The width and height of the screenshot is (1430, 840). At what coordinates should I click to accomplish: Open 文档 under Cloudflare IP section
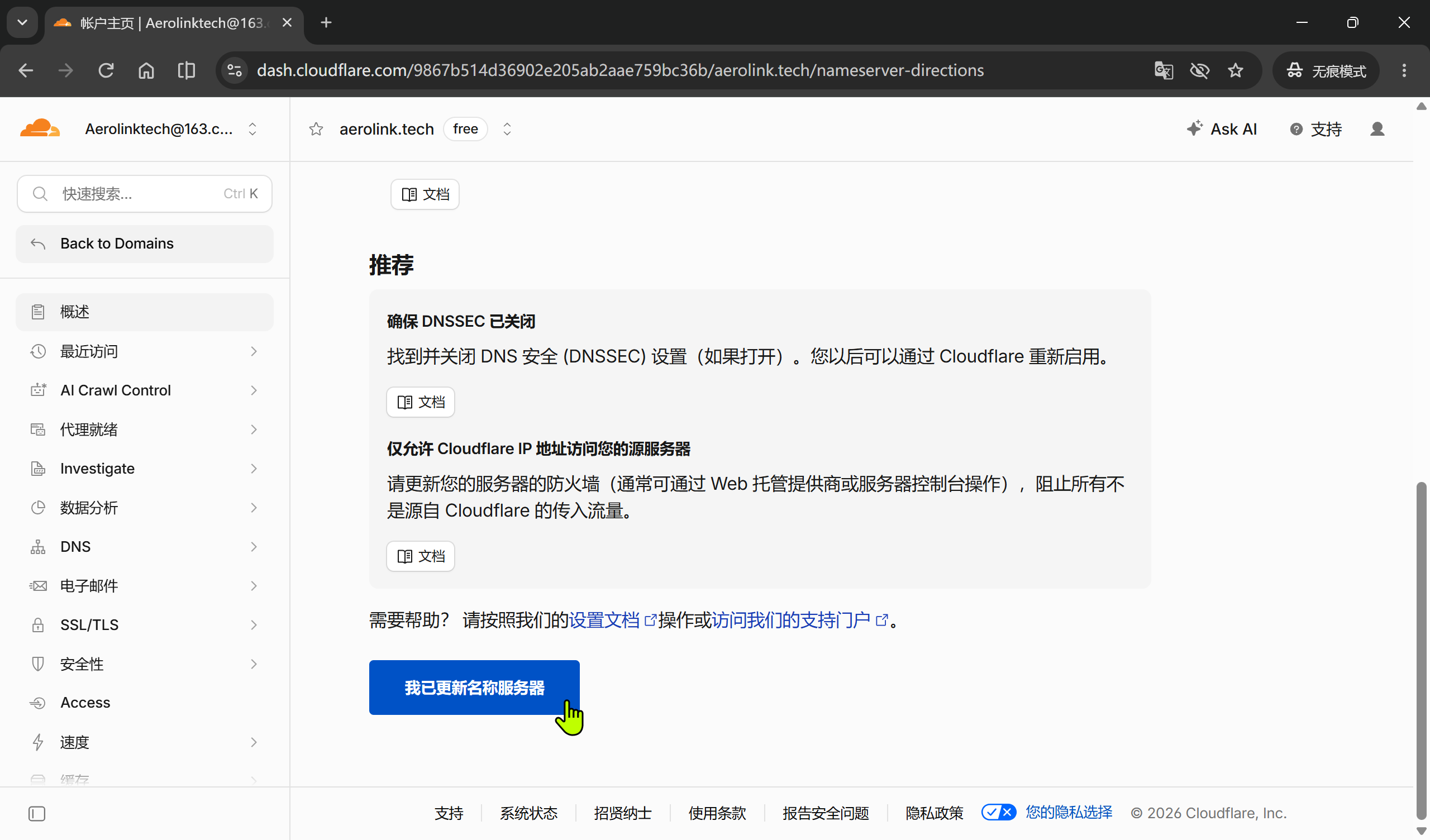click(421, 556)
